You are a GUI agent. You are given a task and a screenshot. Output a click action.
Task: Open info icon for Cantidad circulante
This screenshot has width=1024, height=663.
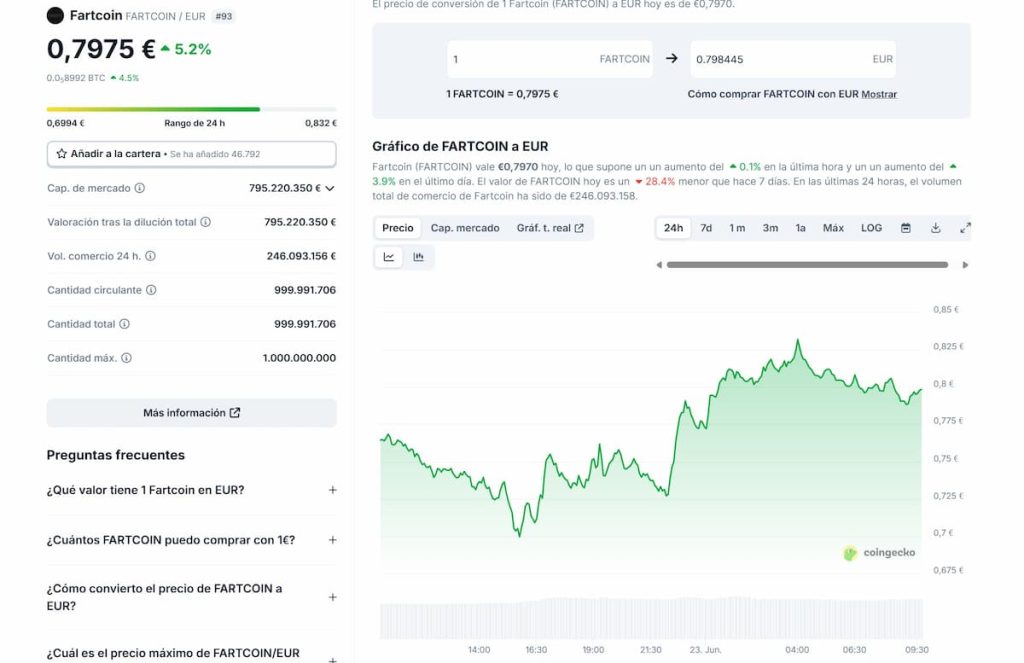151,290
